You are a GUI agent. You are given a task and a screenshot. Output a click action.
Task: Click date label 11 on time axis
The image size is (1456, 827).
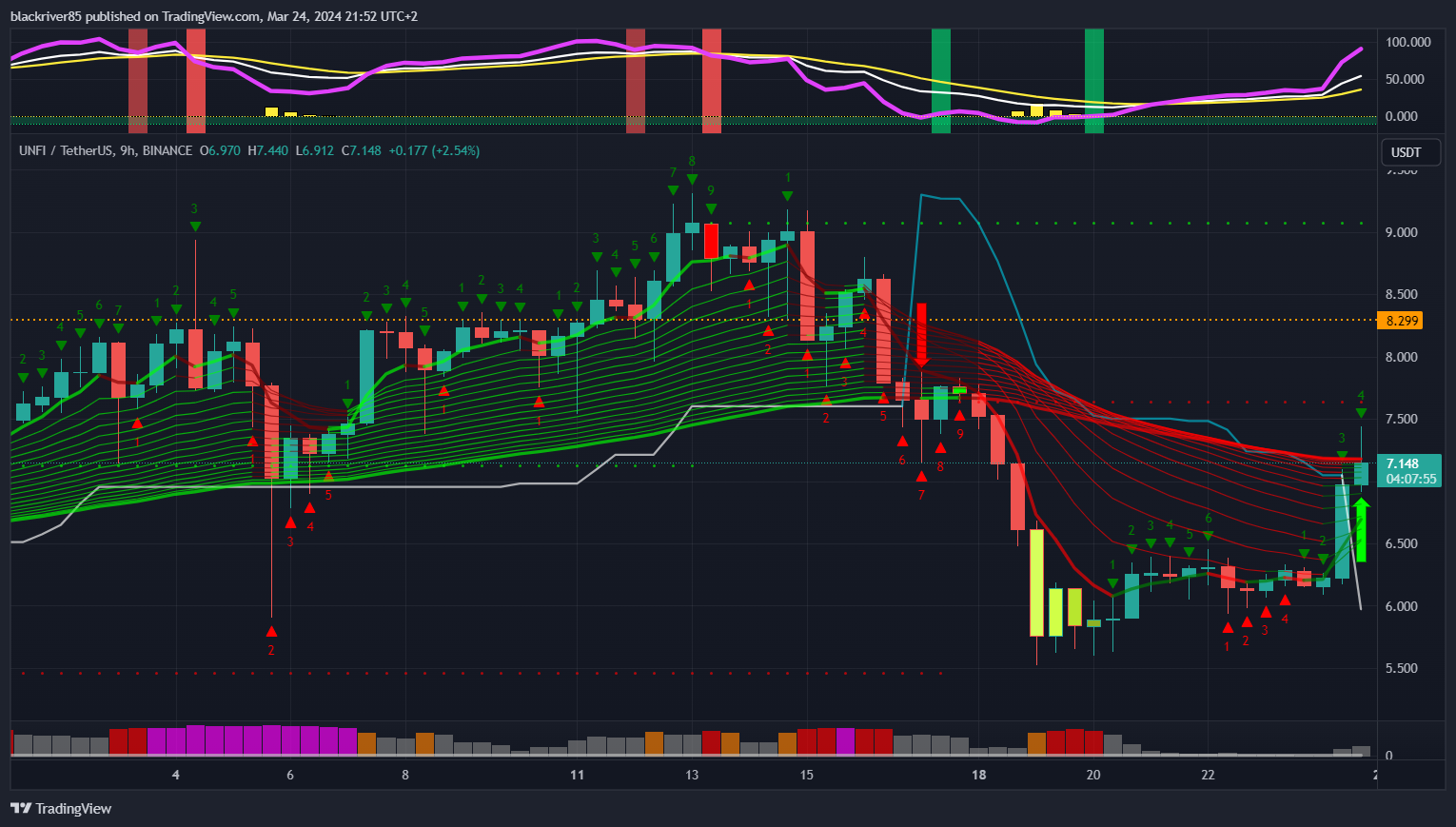point(577,775)
